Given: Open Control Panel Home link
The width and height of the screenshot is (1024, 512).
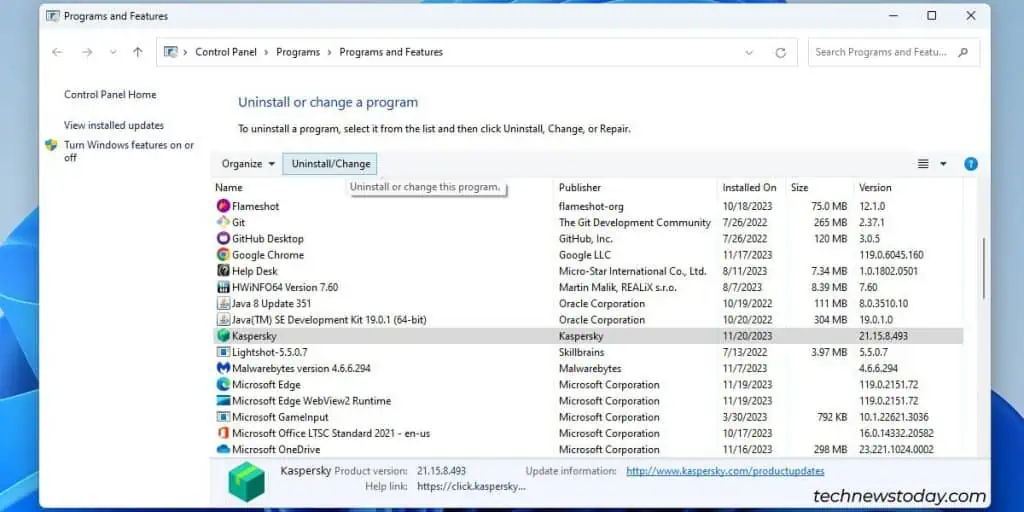Looking at the screenshot, I should click(x=110, y=95).
